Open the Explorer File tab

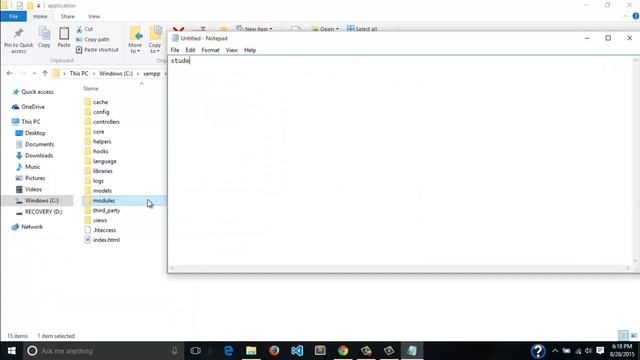coord(13,16)
